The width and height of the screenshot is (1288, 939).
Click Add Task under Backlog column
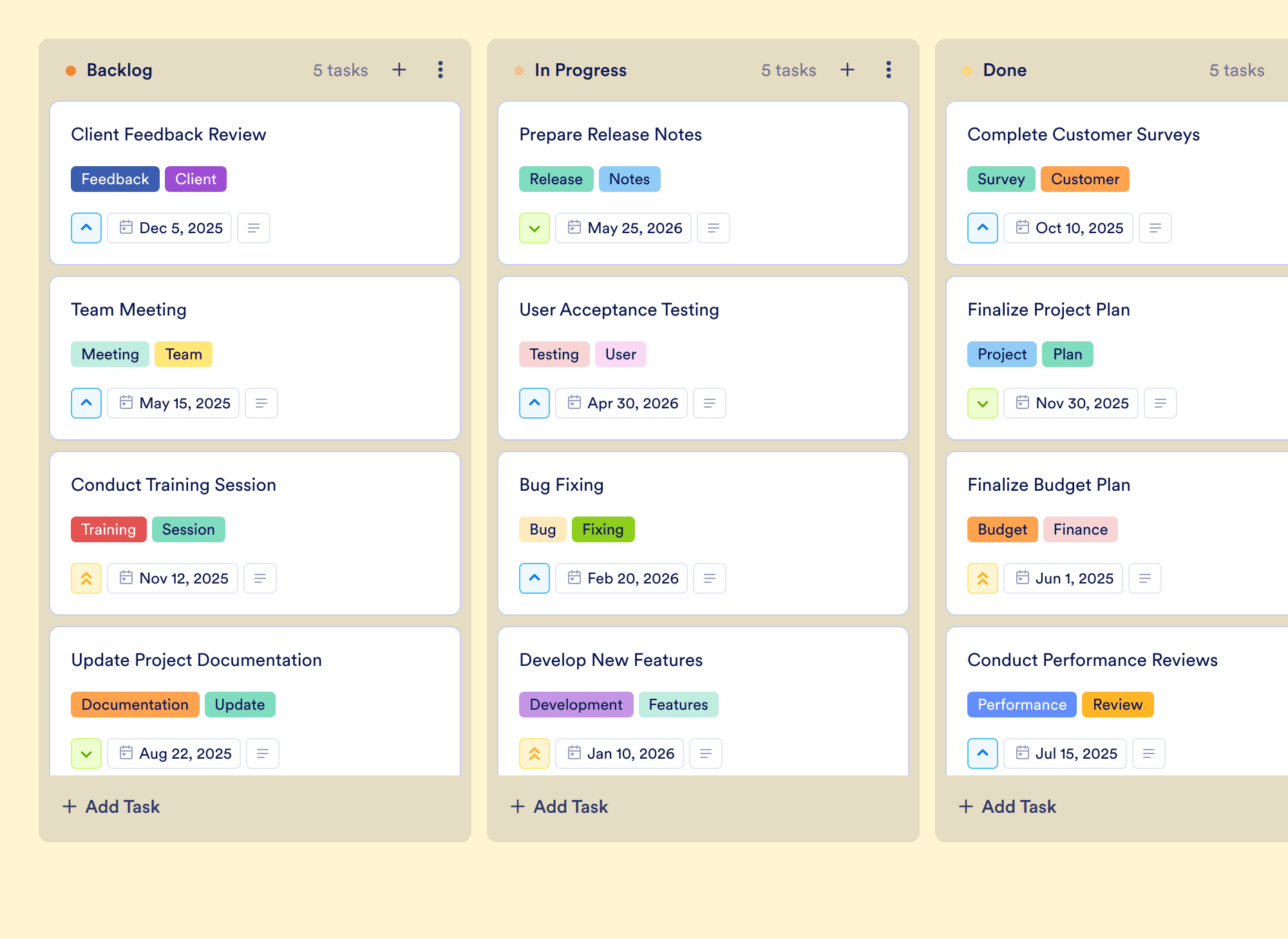[111, 806]
